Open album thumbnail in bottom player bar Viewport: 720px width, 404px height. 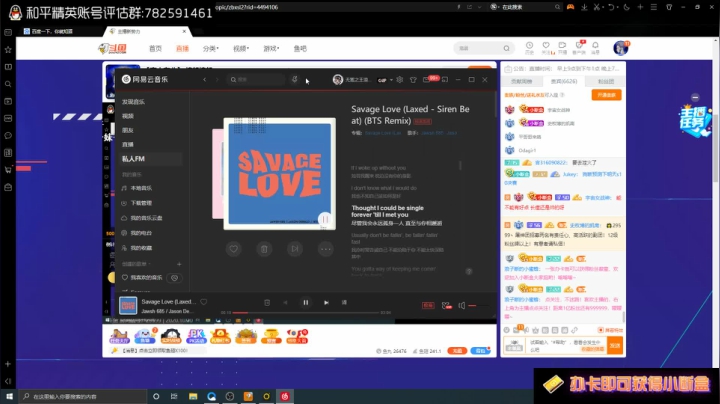click(x=128, y=306)
